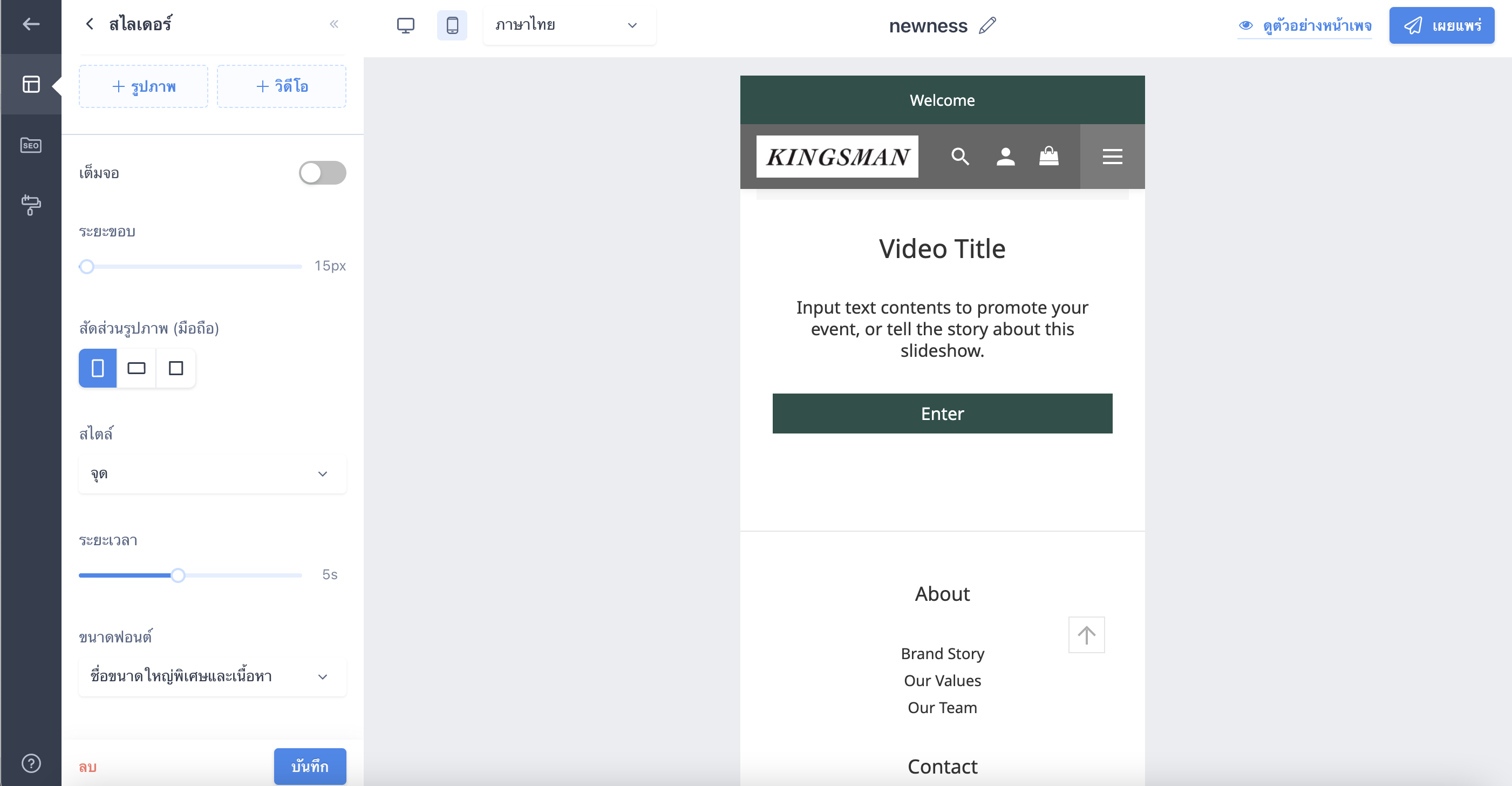Click the scroll-to-top arrow button
Image resolution: width=1512 pixels, height=786 pixels.
point(1086,634)
